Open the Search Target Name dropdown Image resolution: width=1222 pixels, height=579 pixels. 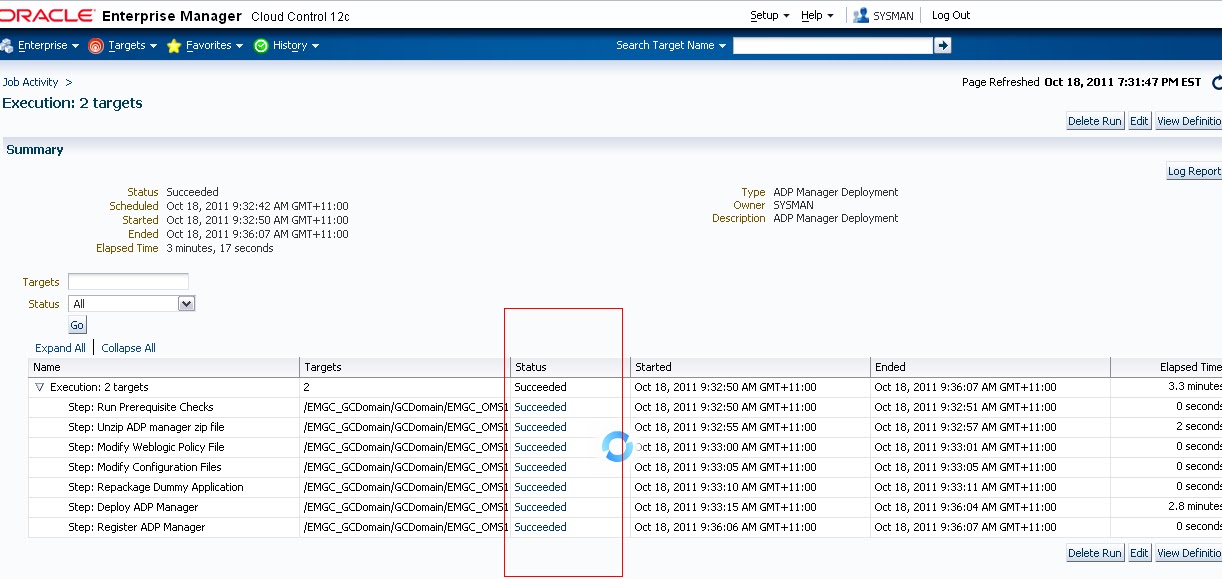tap(671, 46)
